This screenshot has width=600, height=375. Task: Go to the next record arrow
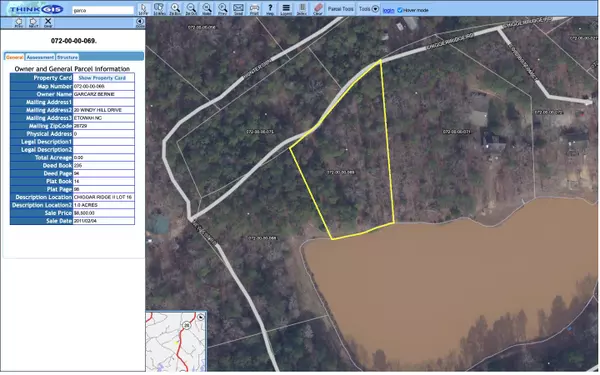(33, 23)
